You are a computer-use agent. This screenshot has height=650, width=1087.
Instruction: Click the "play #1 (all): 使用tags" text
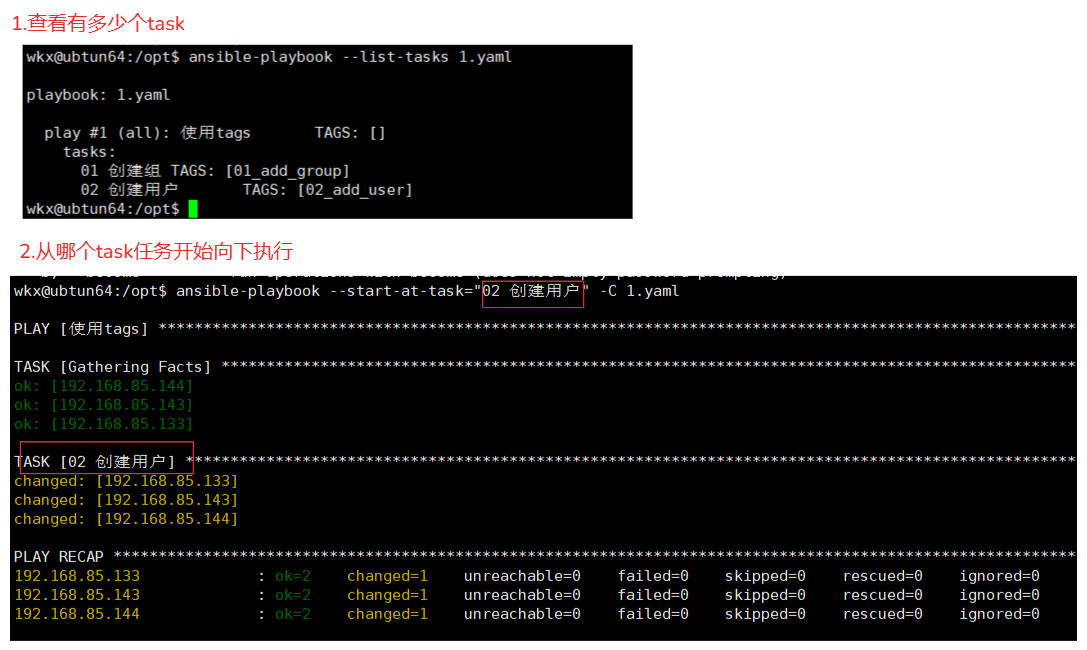point(147,132)
